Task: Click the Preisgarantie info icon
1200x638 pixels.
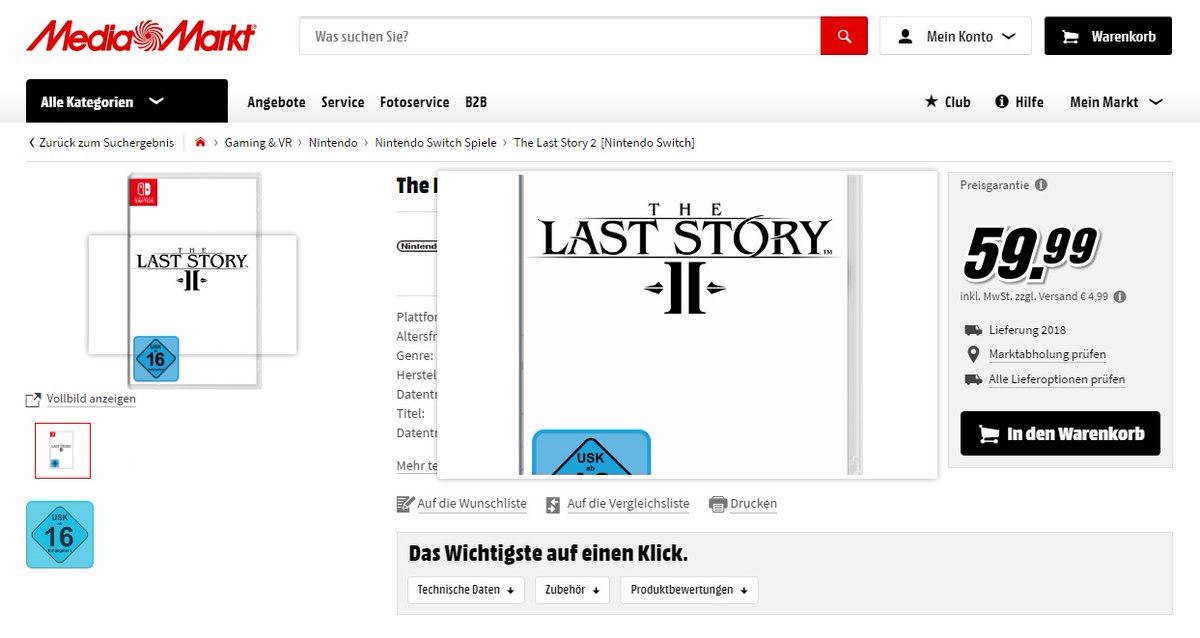Action: [1041, 185]
